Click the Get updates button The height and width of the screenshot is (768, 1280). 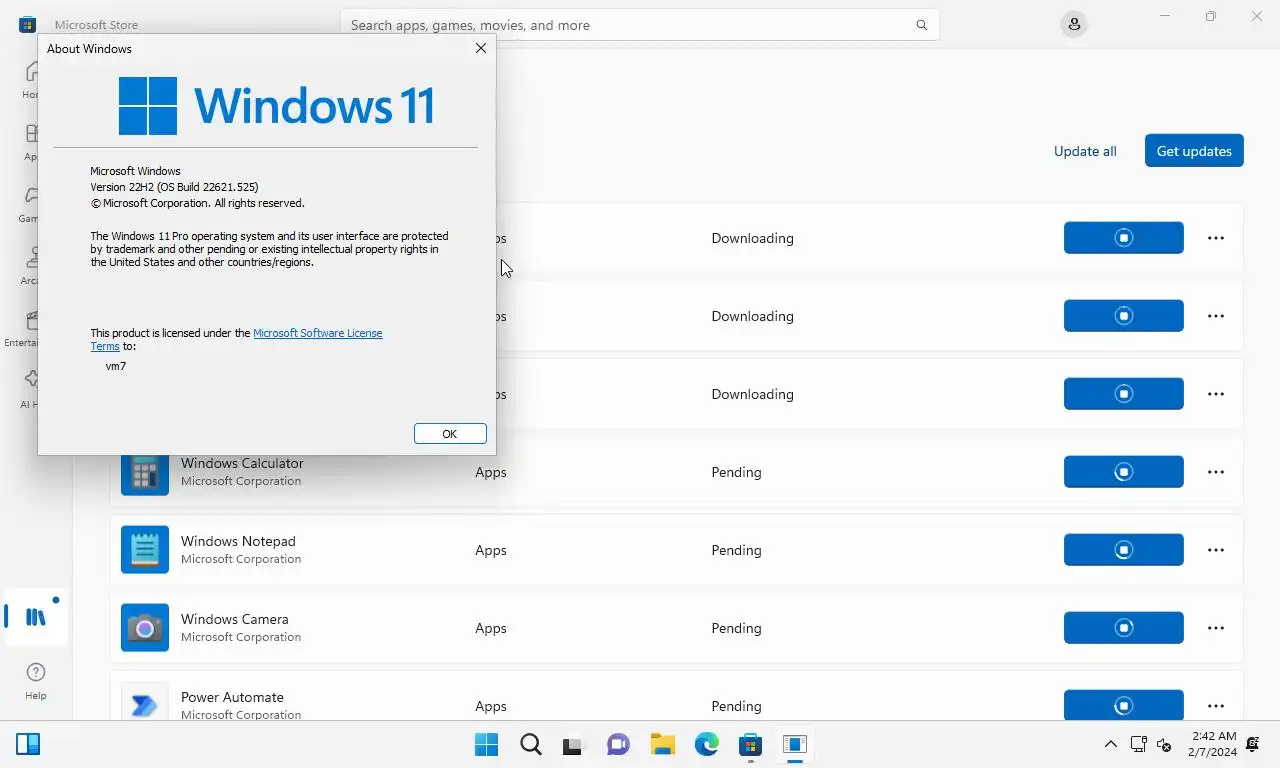click(x=1194, y=151)
